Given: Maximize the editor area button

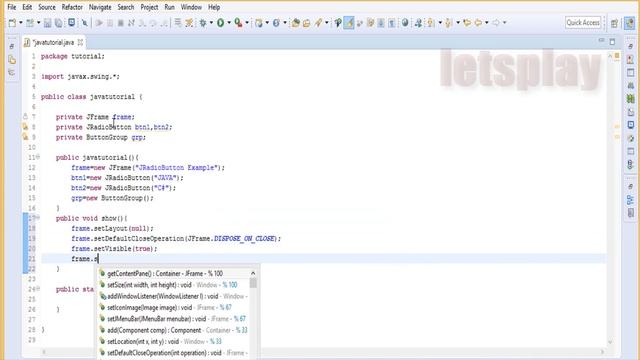Looking at the screenshot, I should pos(612,42).
